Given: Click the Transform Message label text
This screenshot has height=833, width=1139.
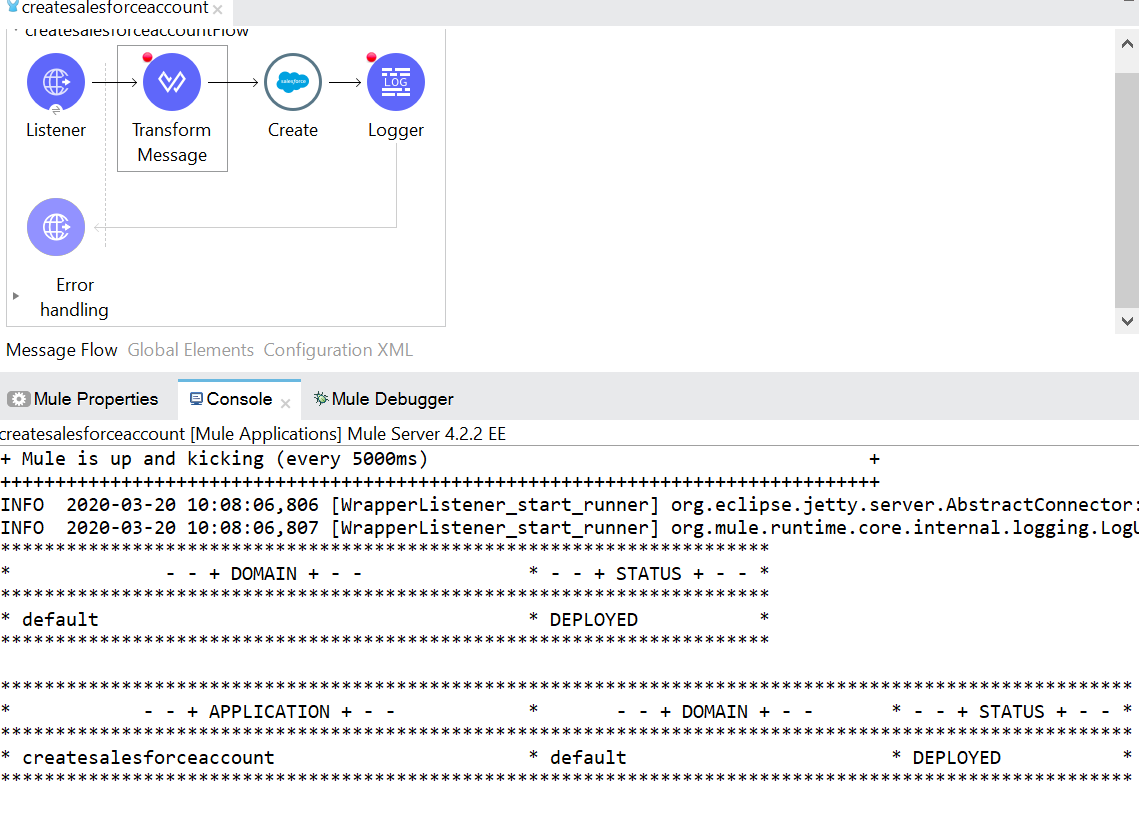Looking at the screenshot, I should [172, 142].
